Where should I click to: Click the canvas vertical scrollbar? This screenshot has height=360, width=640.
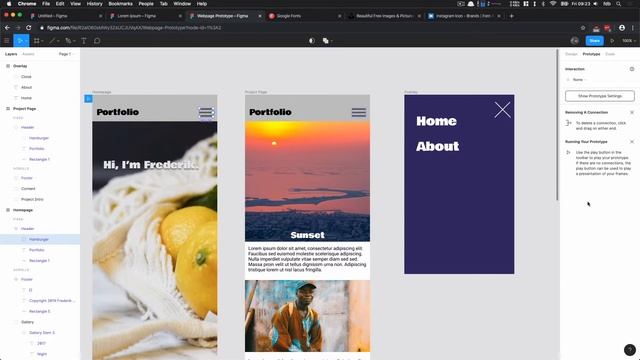pos(557,125)
